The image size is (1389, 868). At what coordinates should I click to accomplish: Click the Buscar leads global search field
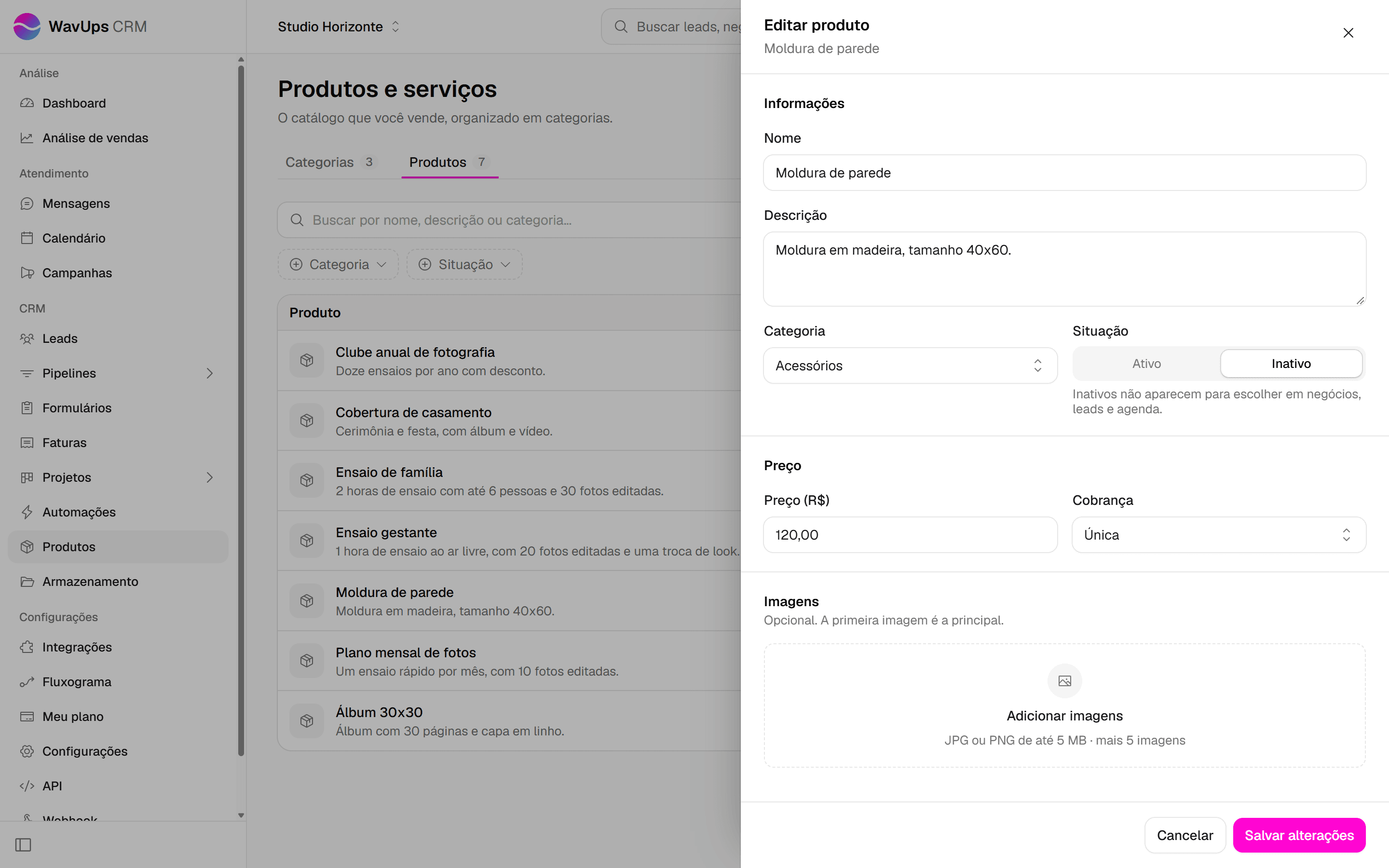pyautogui.click(x=671, y=27)
